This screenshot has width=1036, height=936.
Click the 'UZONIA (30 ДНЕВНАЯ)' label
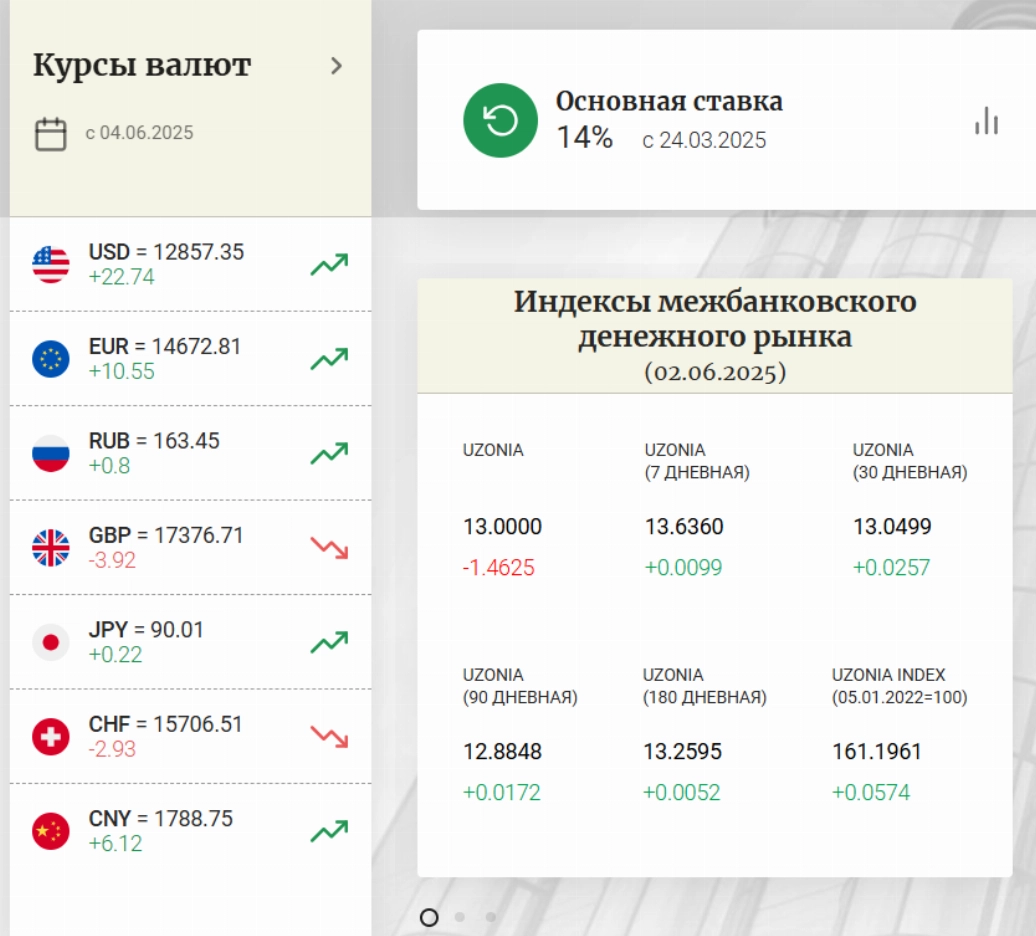(910, 461)
